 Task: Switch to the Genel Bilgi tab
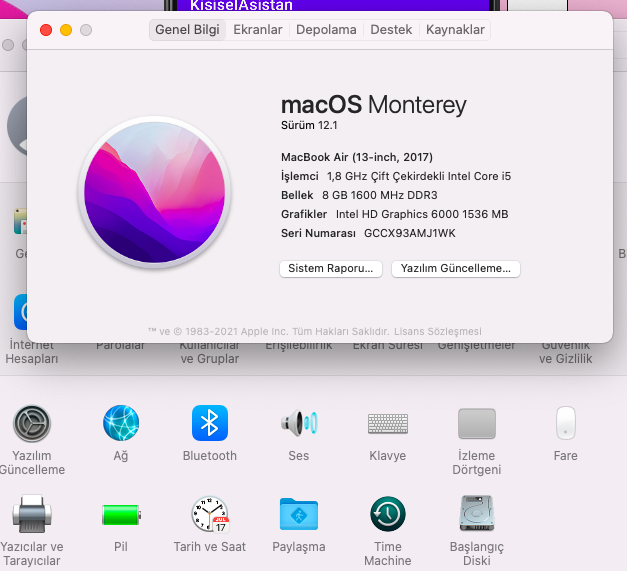tap(187, 30)
